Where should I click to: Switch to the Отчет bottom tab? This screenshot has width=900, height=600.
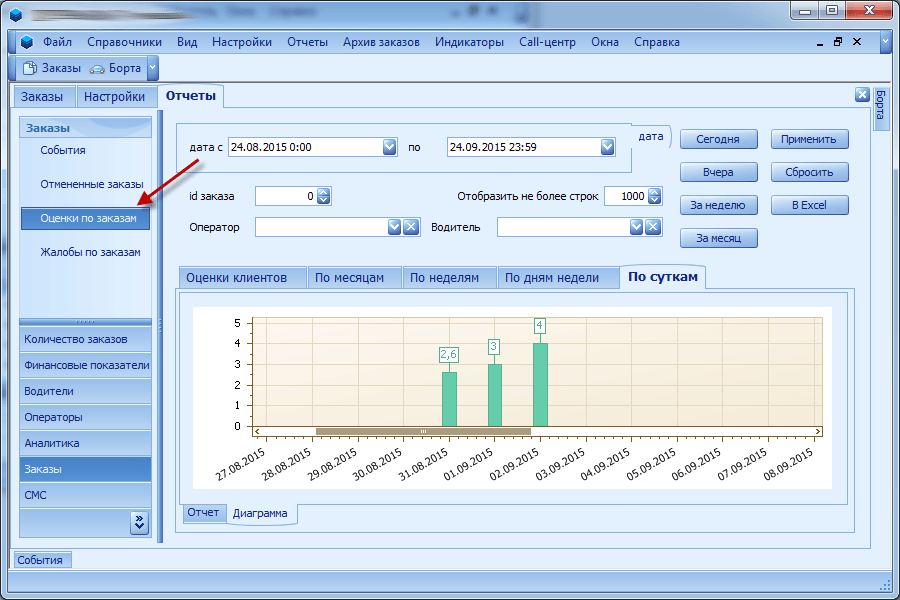203,512
